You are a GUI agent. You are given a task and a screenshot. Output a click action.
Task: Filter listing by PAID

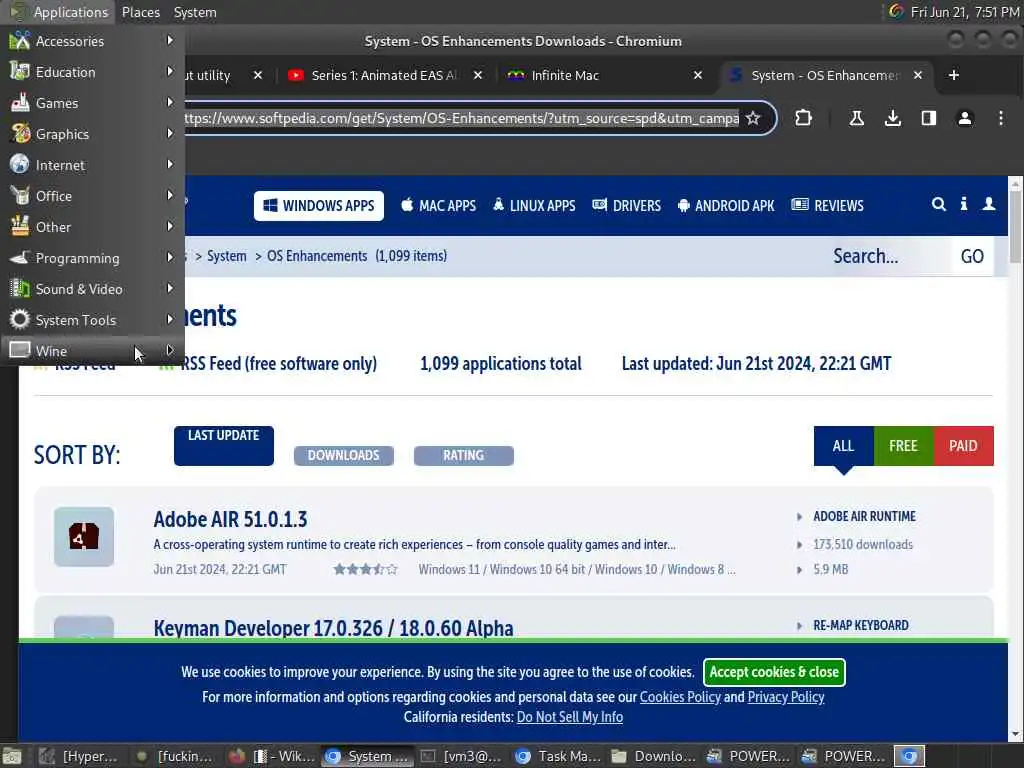pos(963,446)
